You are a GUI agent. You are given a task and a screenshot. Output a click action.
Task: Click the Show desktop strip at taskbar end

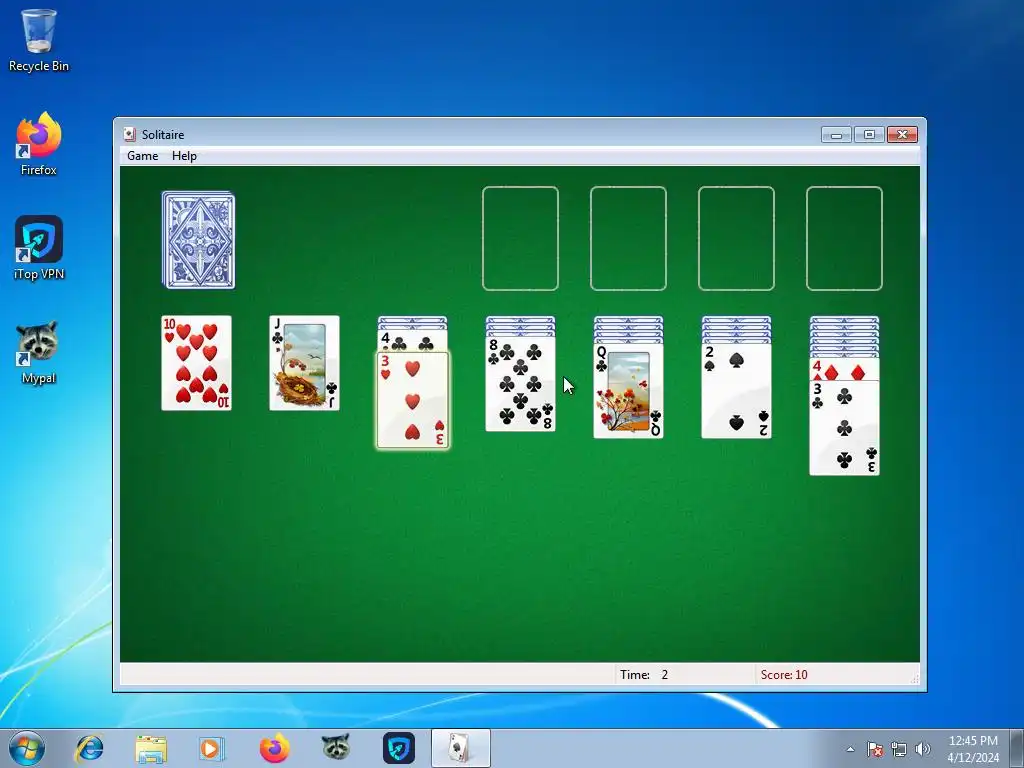[1017, 748]
